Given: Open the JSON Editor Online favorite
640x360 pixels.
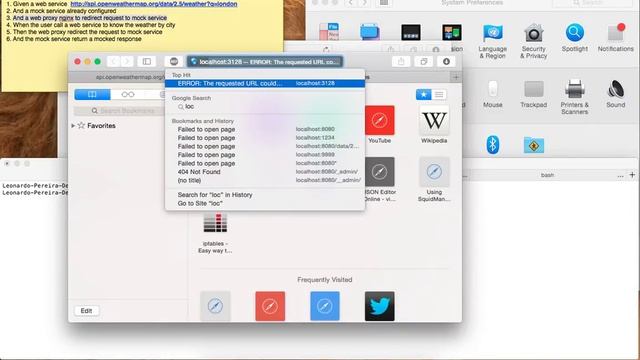Looking at the screenshot, I should click(x=379, y=172).
